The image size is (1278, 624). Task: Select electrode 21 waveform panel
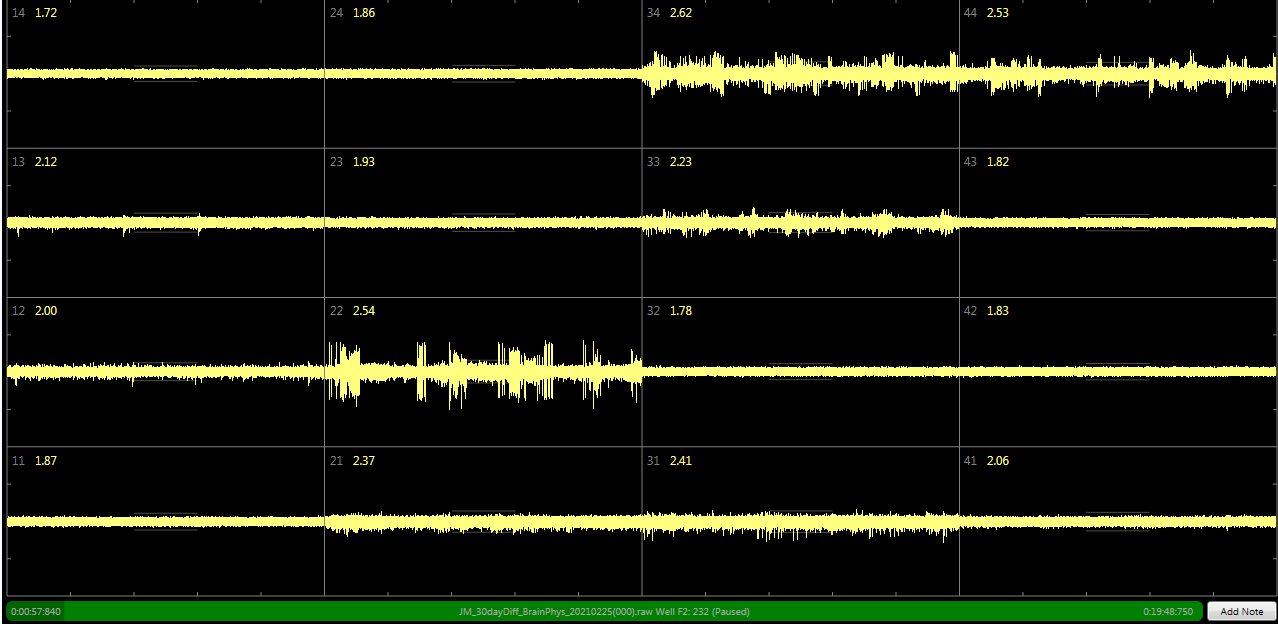click(x=483, y=521)
